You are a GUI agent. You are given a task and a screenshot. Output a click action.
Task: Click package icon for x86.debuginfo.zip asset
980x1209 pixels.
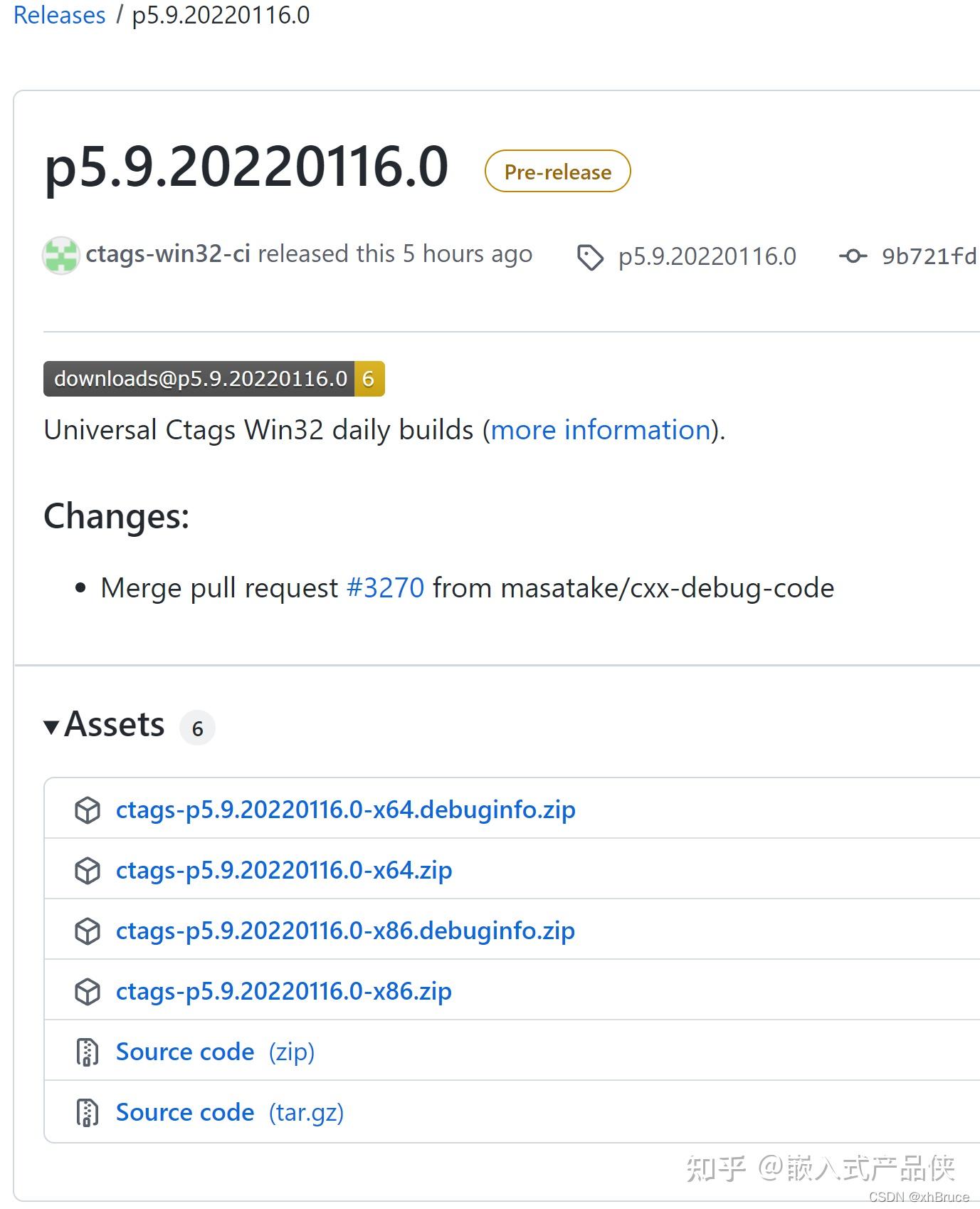click(x=88, y=931)
